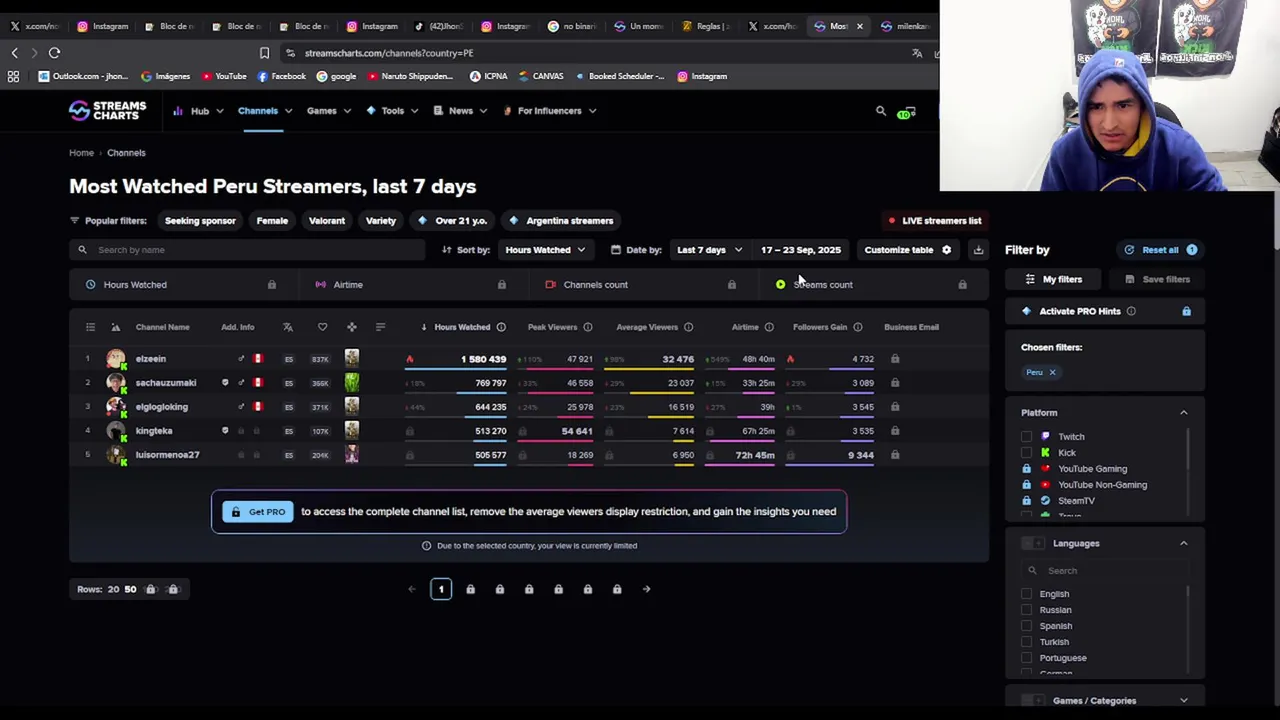
Task: Click the followers heart column icon
Action: [322, 327]
